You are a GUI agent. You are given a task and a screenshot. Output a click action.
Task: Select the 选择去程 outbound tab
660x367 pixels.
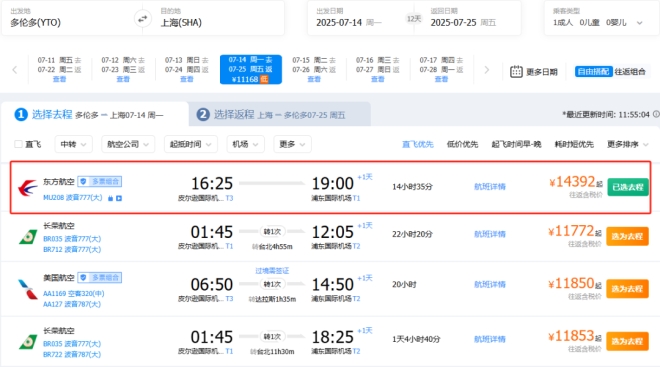[95, 114]
